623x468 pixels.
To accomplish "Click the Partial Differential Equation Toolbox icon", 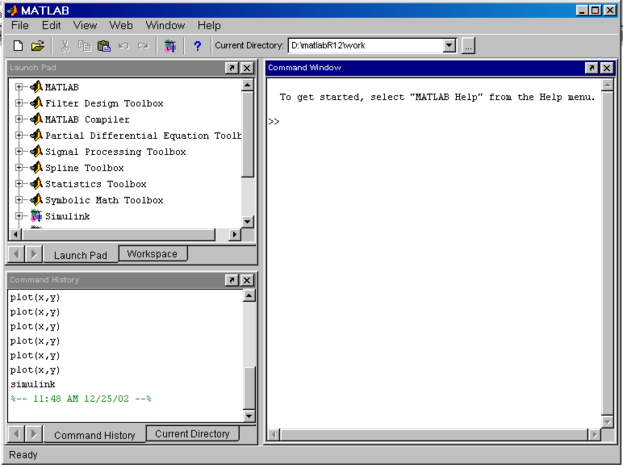I will coord(37,135).
